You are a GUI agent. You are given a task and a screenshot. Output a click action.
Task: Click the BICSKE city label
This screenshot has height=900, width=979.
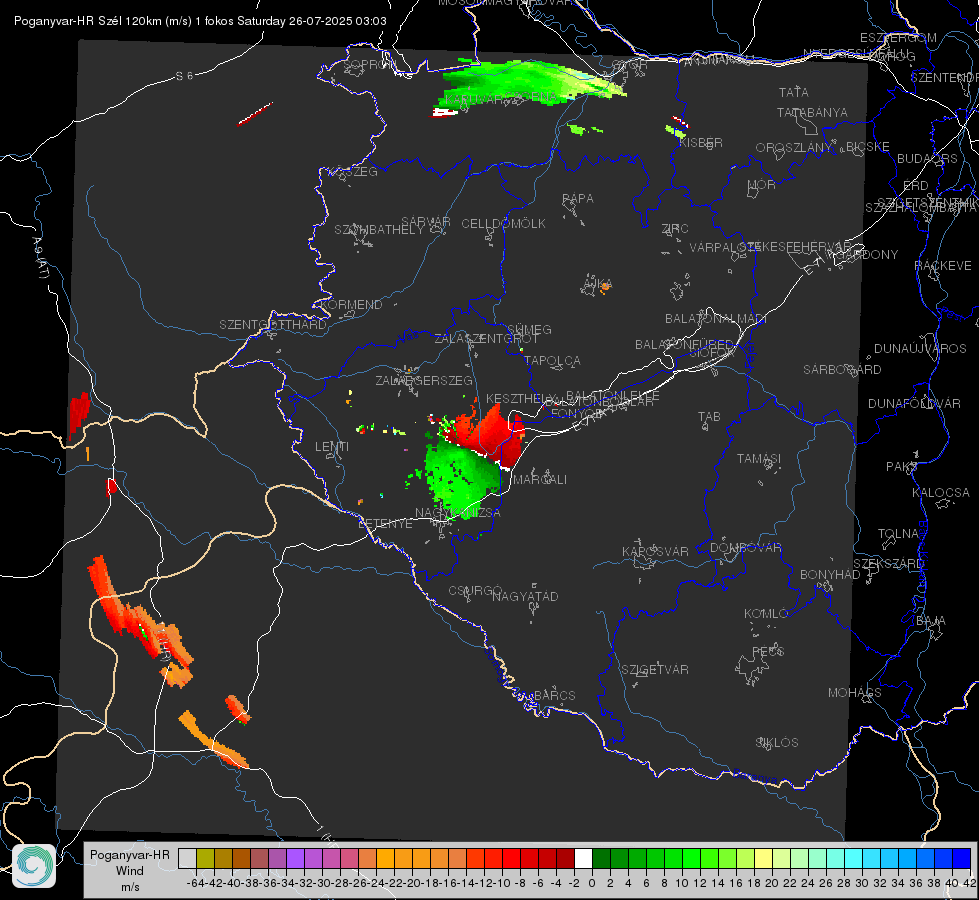[868, 147]
